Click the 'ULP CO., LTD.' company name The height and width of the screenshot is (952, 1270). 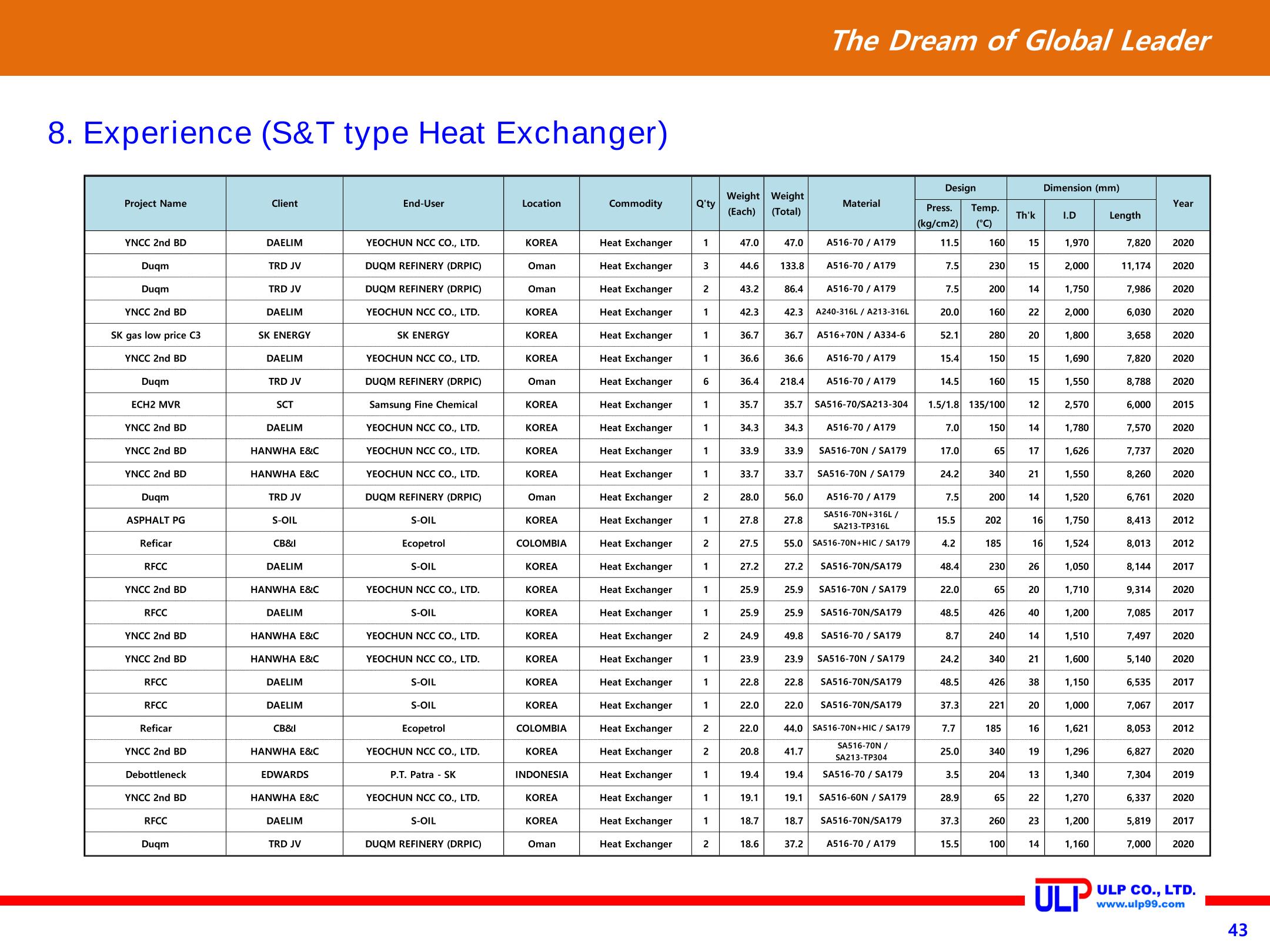1147,890
